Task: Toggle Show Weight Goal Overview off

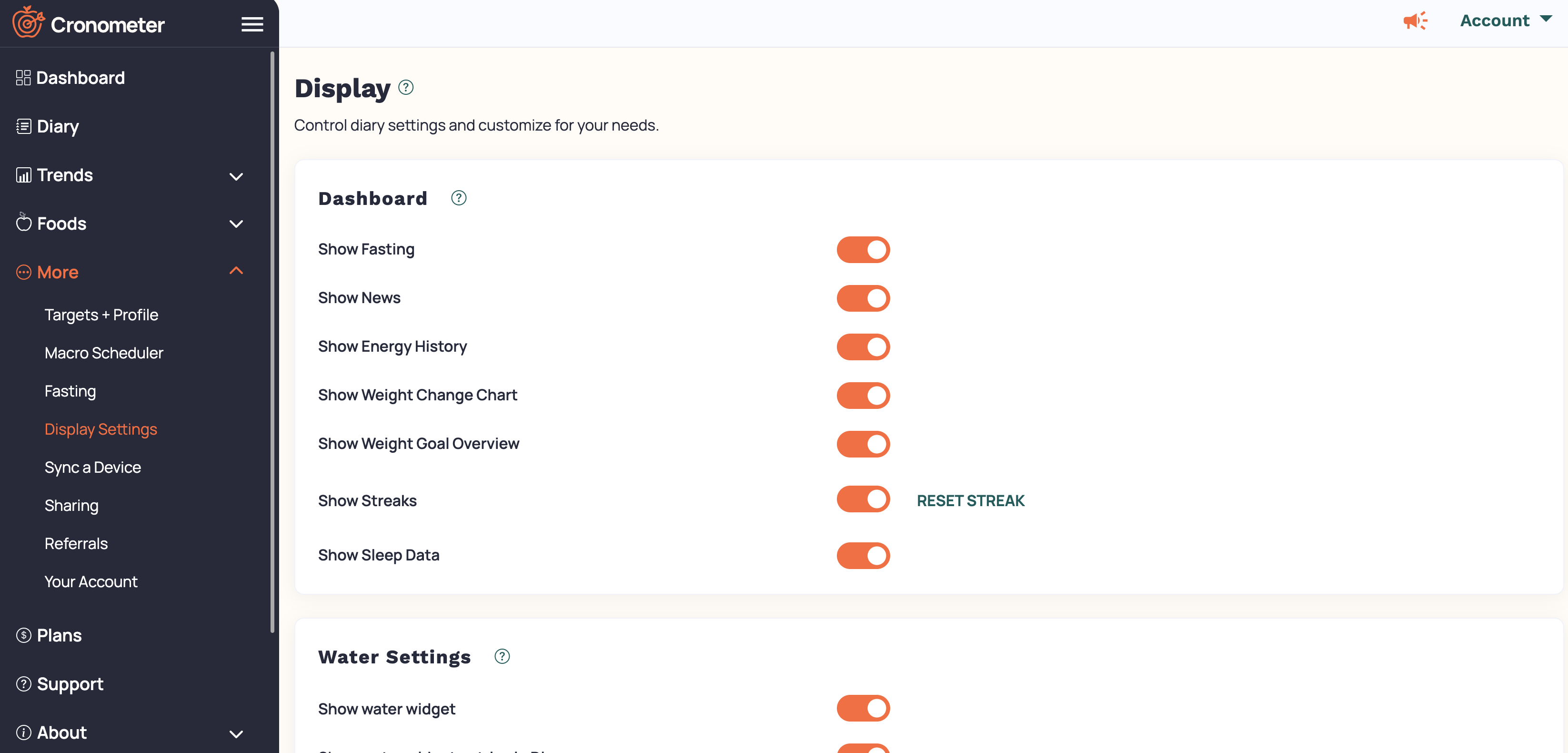Action: (x=863, y=444)
